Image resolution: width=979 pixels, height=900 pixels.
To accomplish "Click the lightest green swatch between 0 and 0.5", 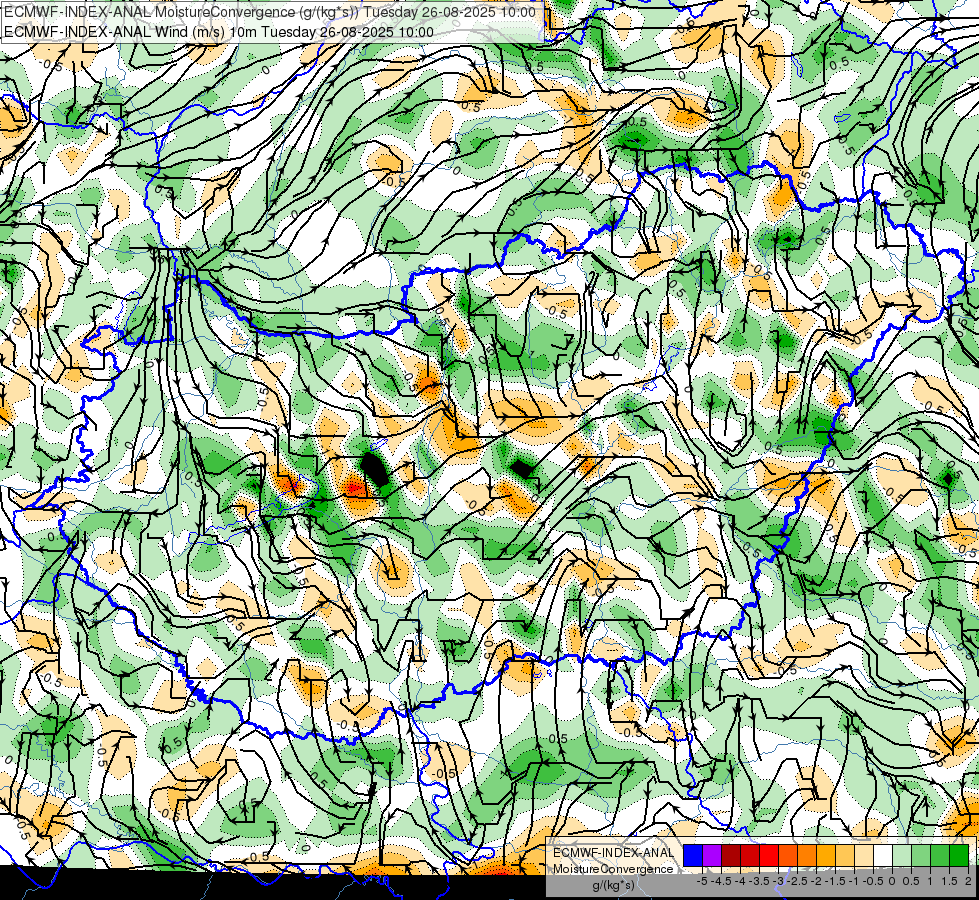I will pos(902,855).
